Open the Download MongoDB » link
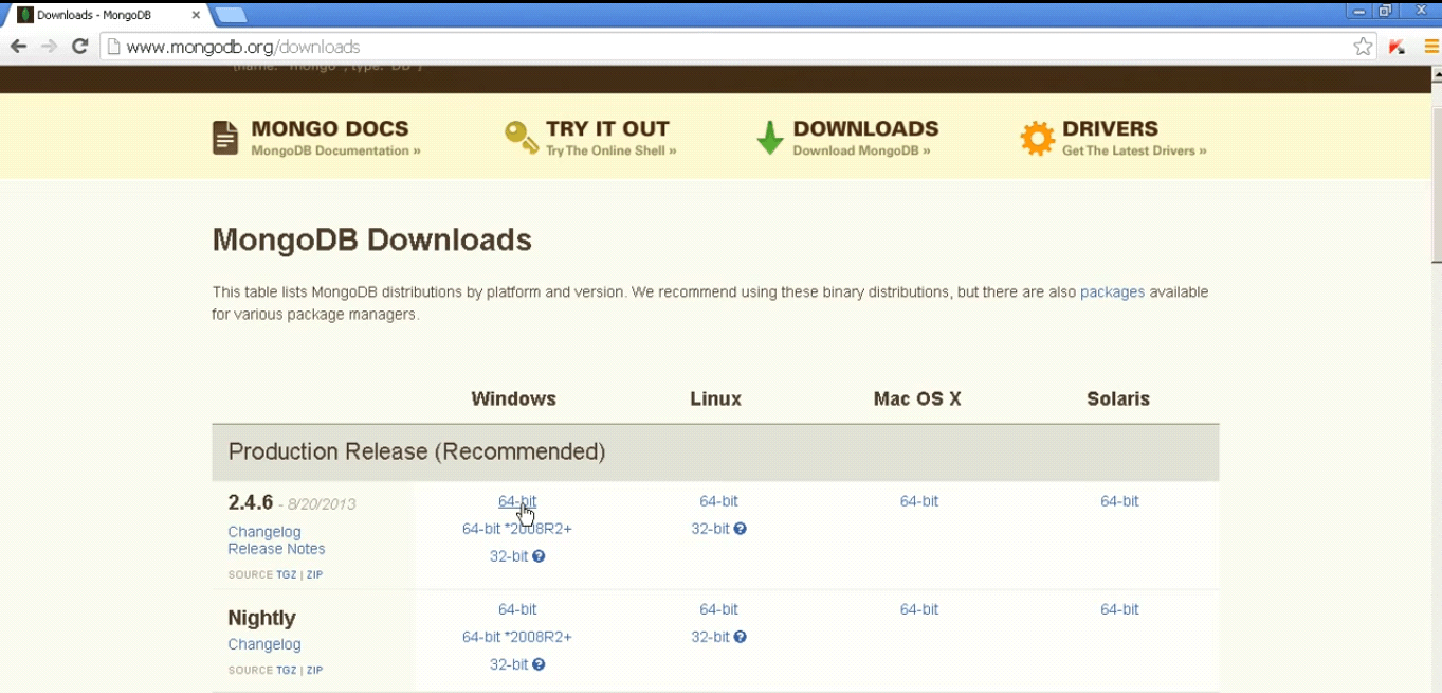1442x693 pixels. [x=862, y=151]
